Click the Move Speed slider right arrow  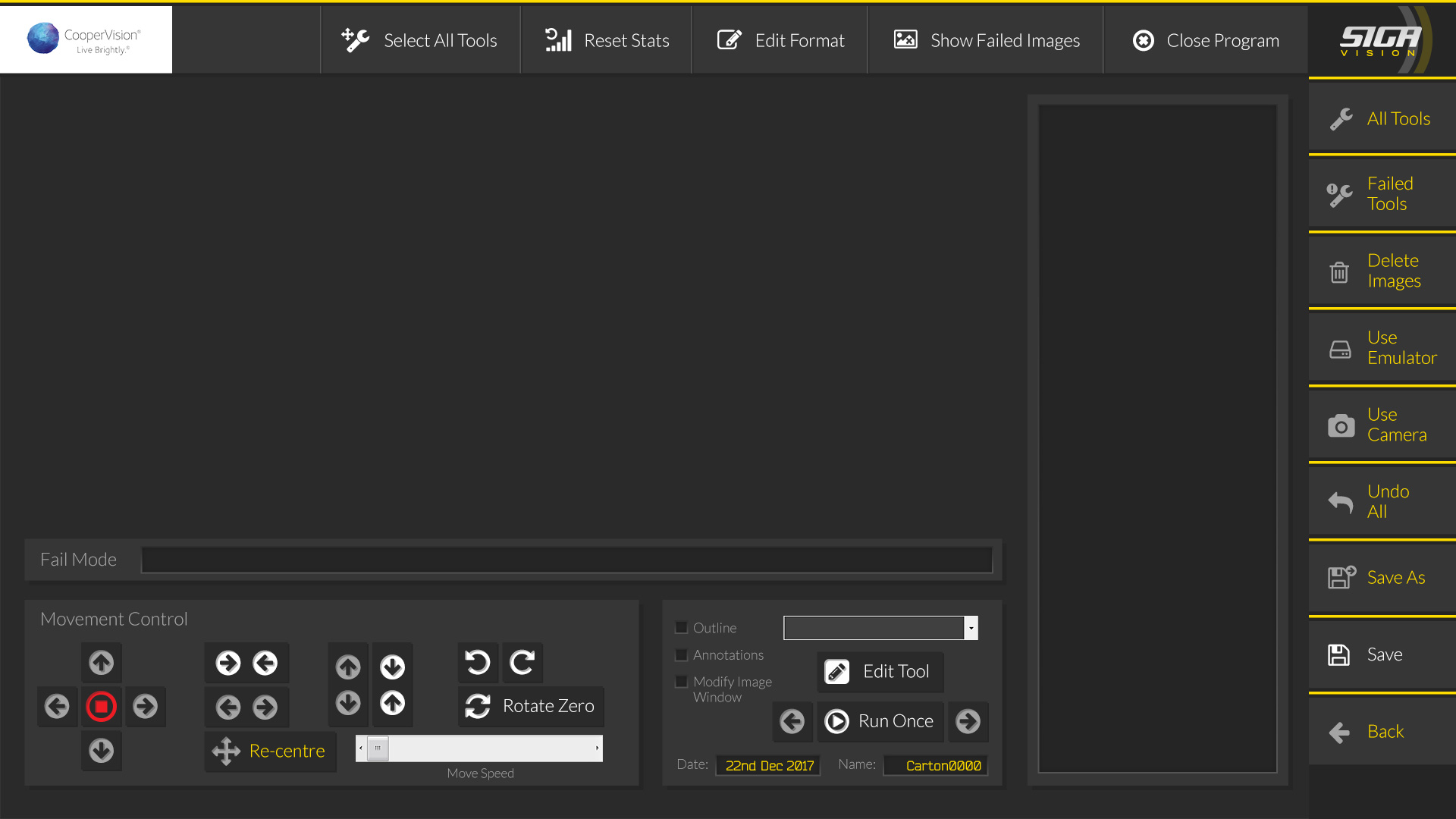pos(598,748)
